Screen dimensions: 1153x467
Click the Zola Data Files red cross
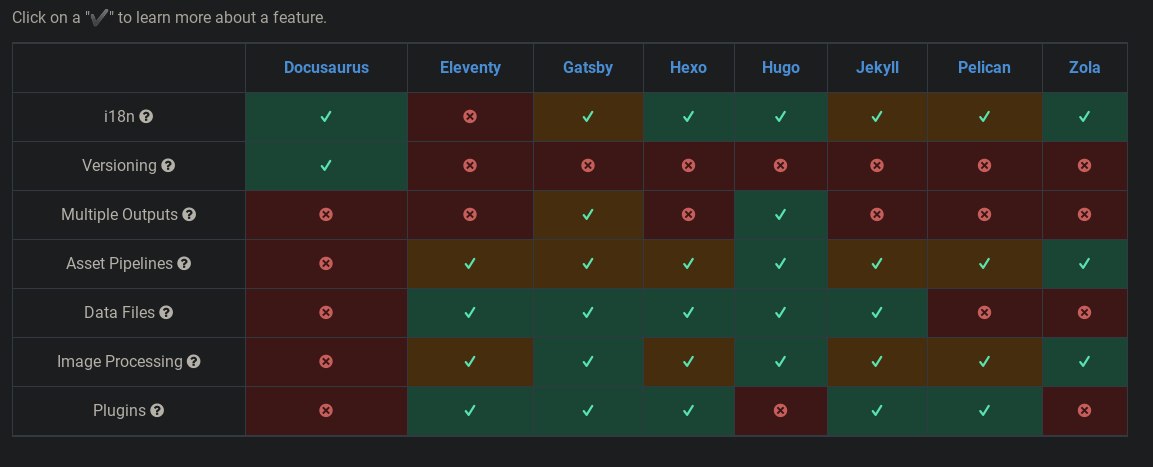click(1085, 313)
